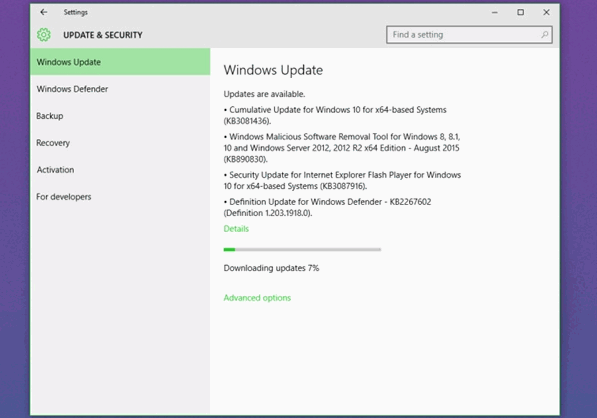The image size is (597, 418).
Task: Minimize the Settings window
Action: coord(495,13)
